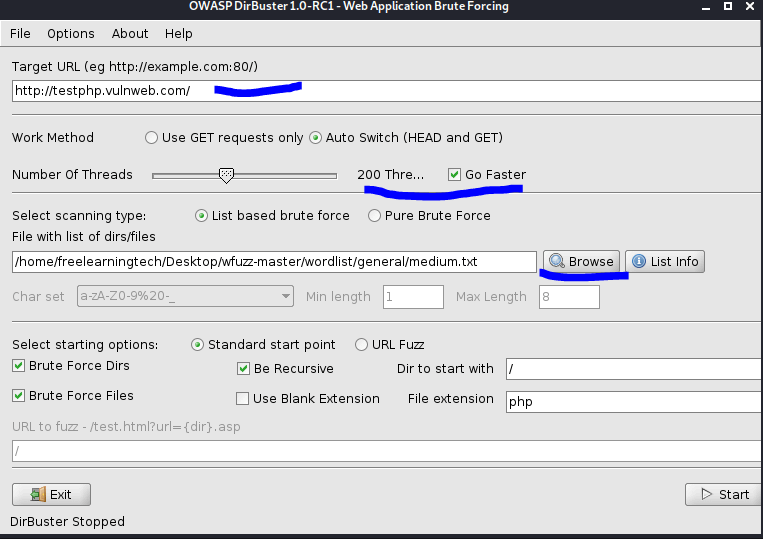This screenshot has width=763, height=539.
Task: Open the About menu
Action: (x=130, y=34)
